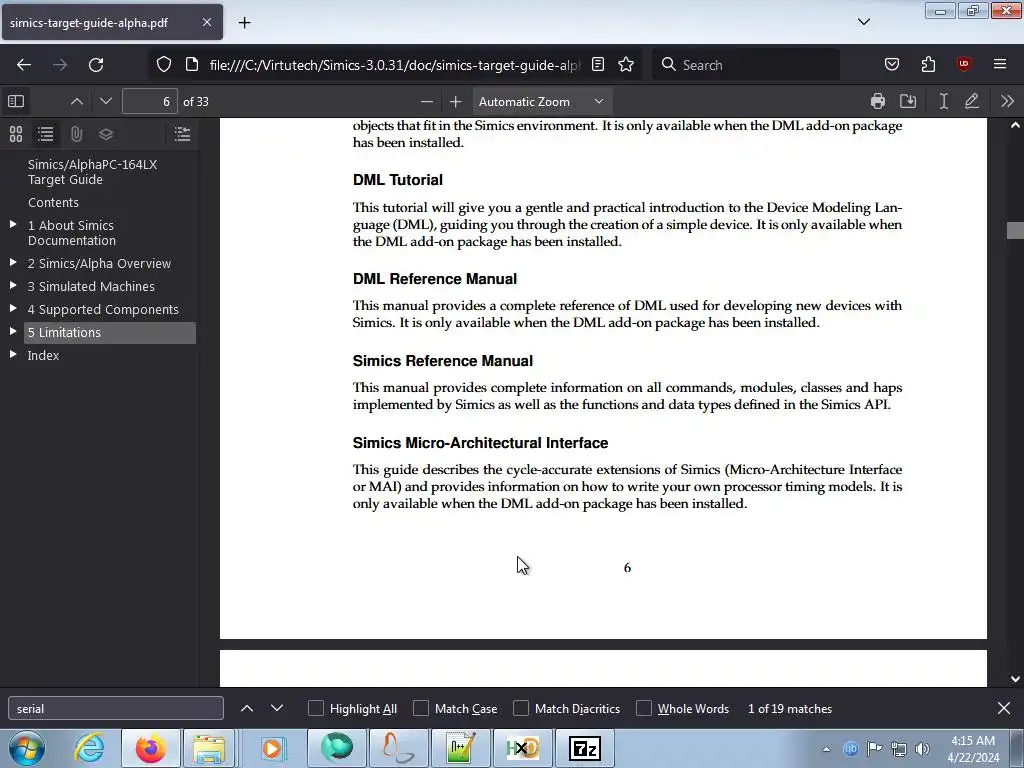The width and height of the screenshot is (1024, 768).
Task: Show document outline view
Action: (x=45, y=134)
